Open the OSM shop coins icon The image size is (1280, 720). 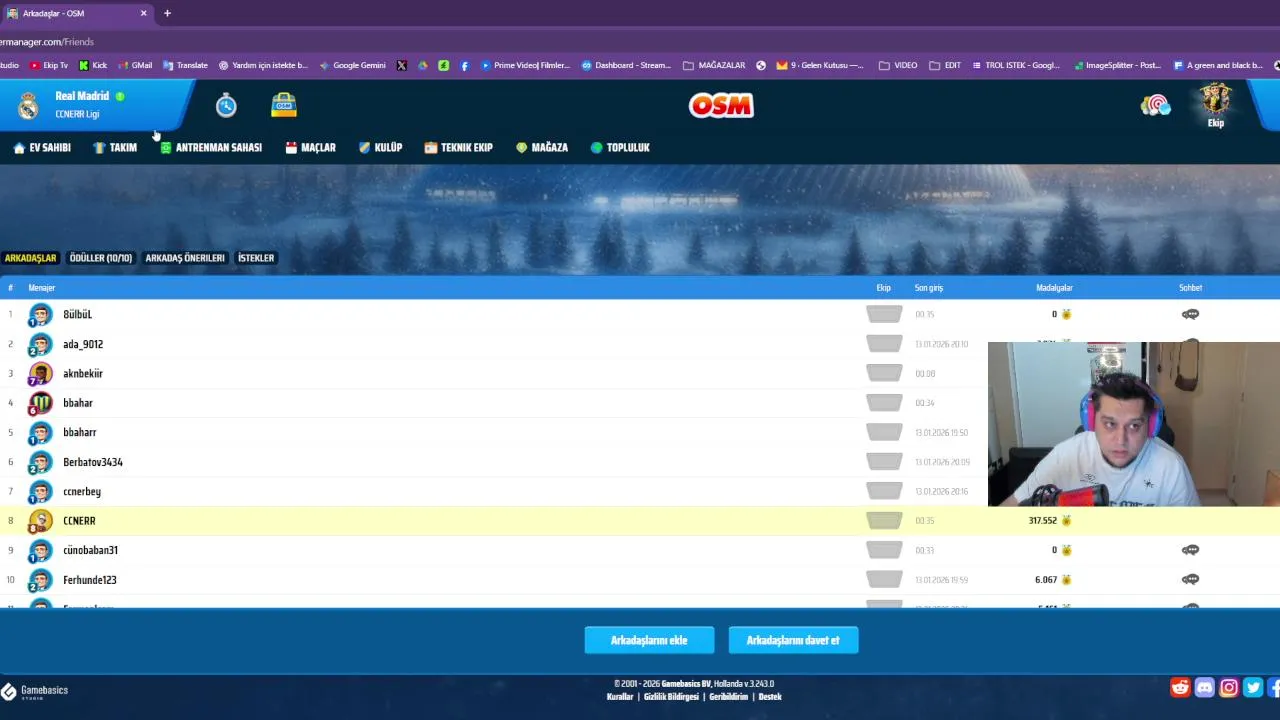point(284,105)
